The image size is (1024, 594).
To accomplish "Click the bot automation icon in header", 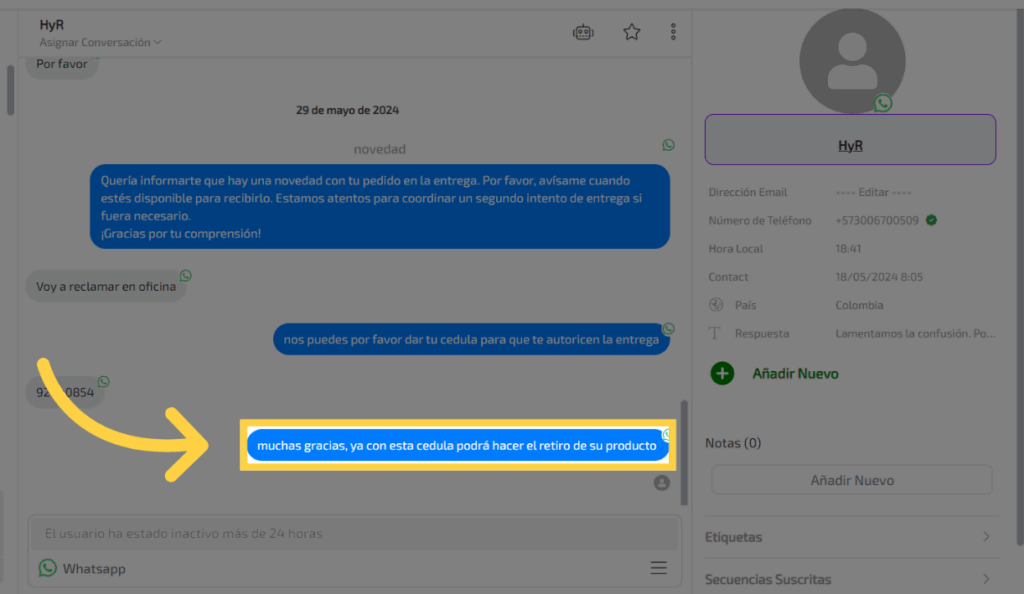I will 583,32.
